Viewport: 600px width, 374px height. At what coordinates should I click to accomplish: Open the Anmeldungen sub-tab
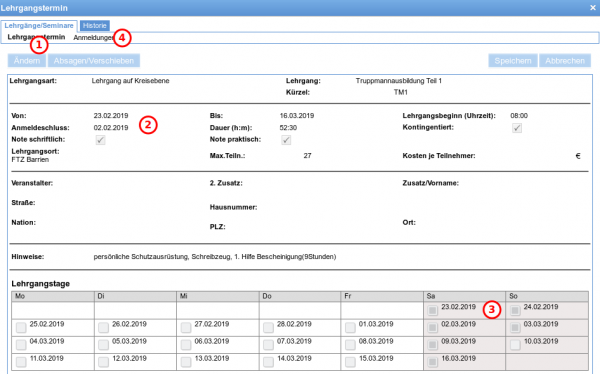(x=94, y=38)
